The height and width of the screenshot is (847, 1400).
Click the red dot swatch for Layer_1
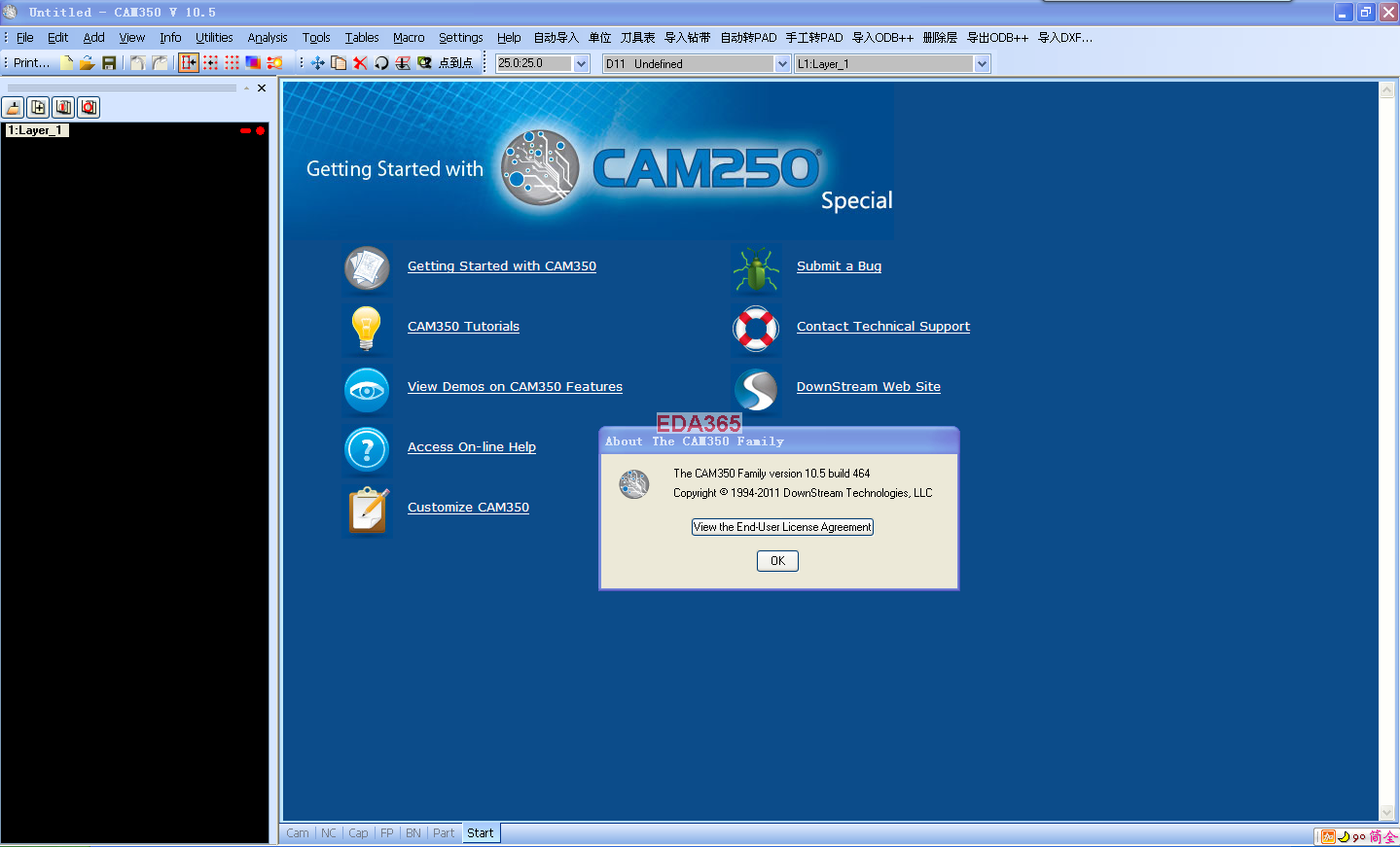[x=260, y=130]
